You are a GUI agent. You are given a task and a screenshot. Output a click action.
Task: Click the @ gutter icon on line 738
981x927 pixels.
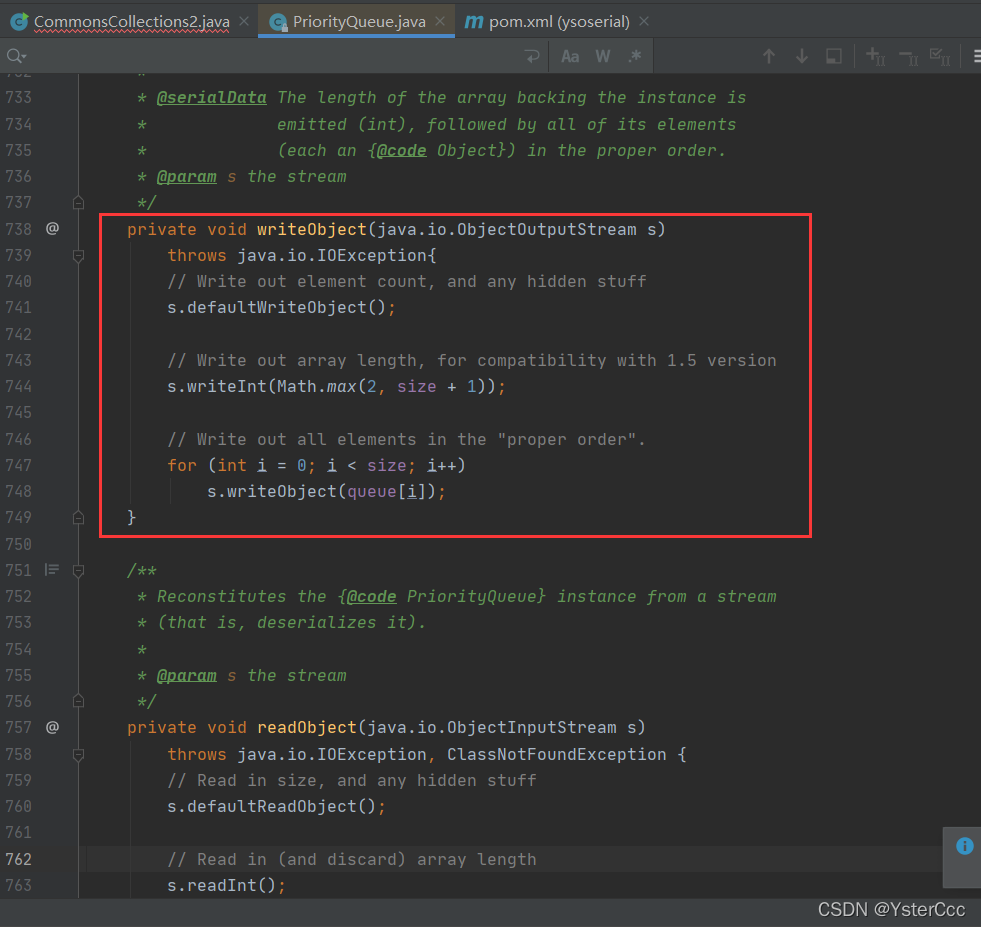[53, 229]
